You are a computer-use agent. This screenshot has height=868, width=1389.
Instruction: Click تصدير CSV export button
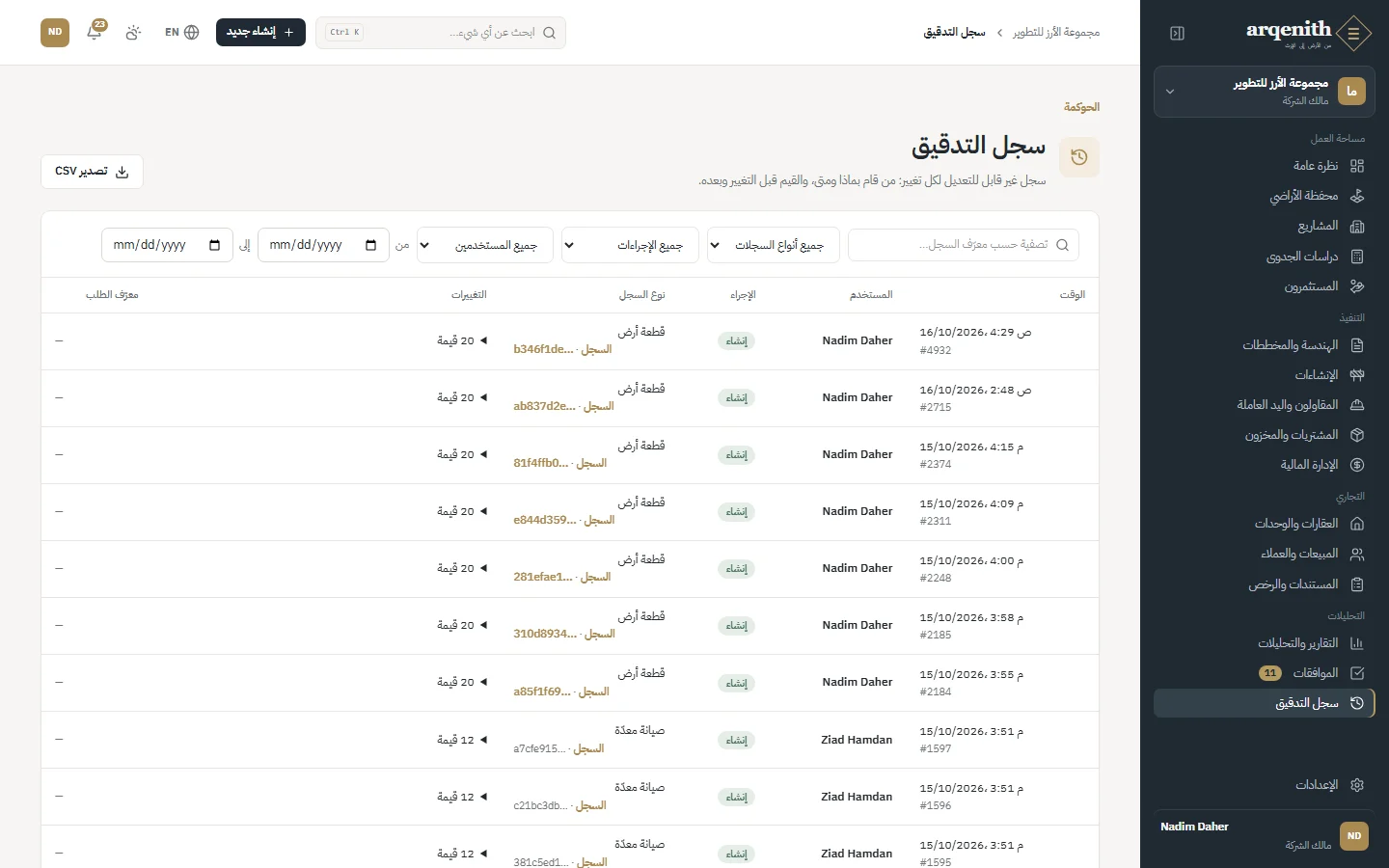(x=92, y=172)
